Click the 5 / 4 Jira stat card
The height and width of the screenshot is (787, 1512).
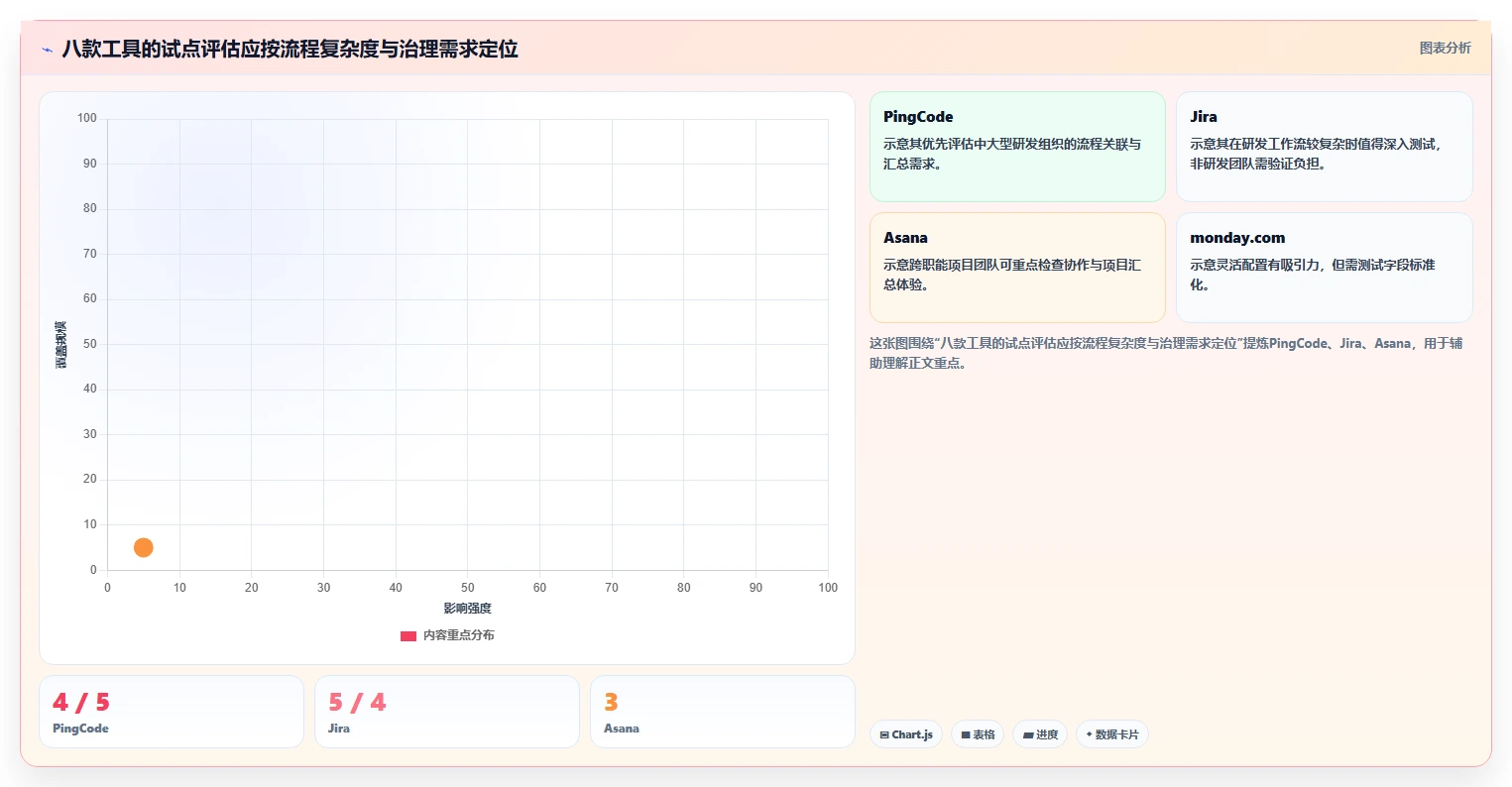tap(447, 712)
